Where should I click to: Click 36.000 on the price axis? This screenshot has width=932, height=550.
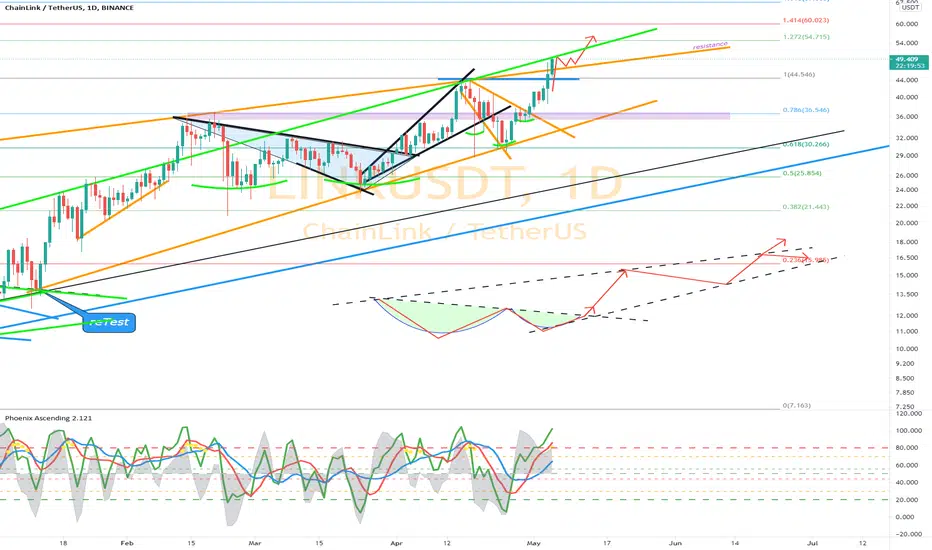pyautogui.click(x=908, y=117)
